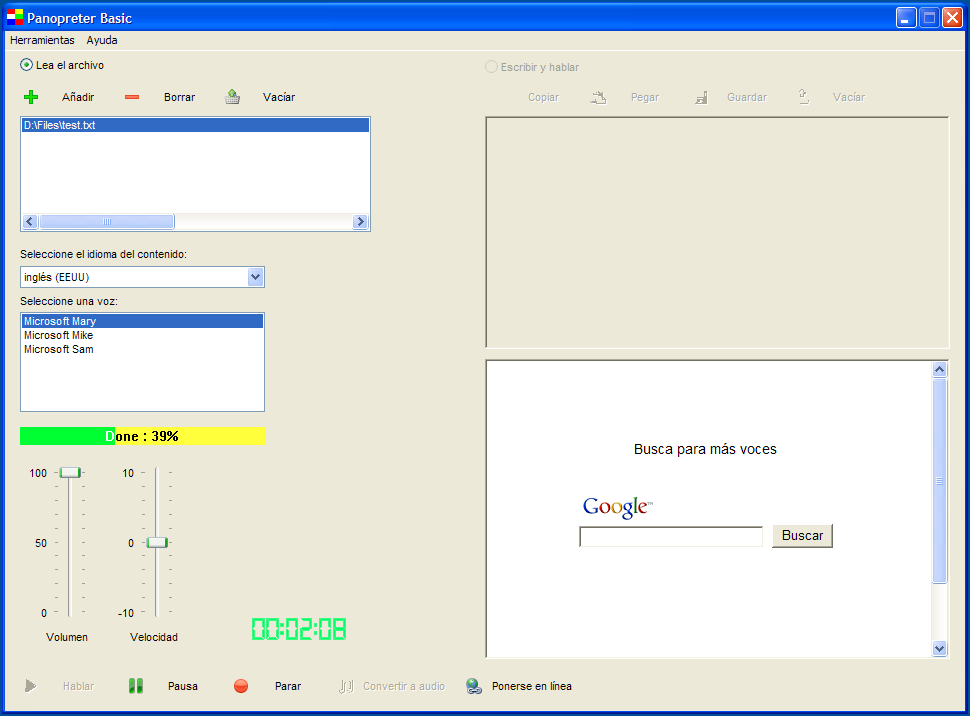Select the Microsoft Mike voice

[142, 335]
